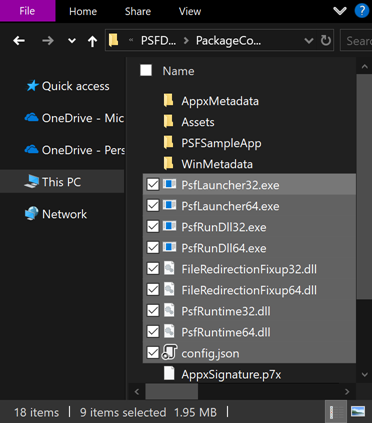372x423 pixels.
Task: Open the recent locations dropdown arrow
Action: coord(72,41)
